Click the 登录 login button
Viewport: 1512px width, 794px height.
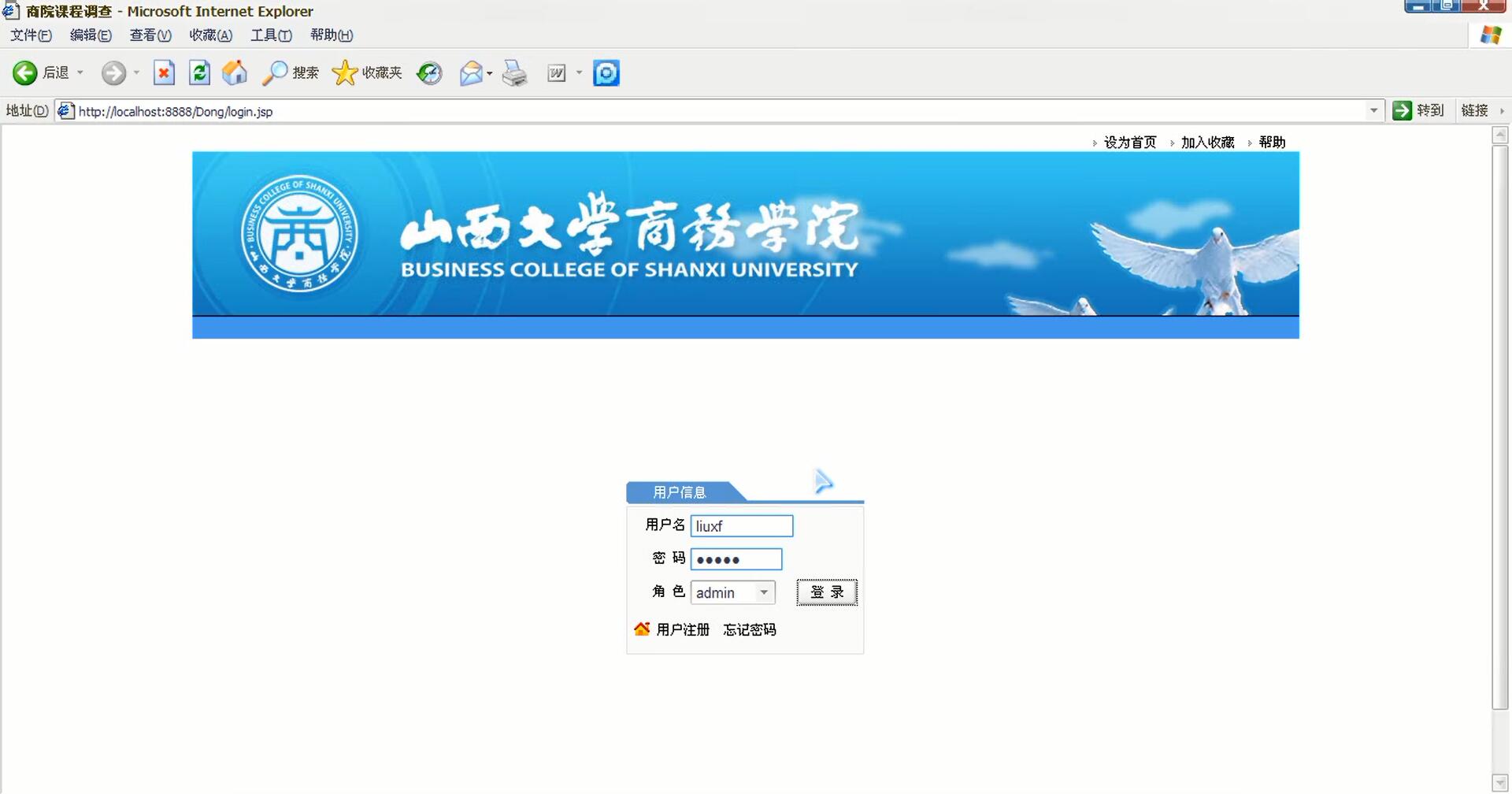(827, 592)
